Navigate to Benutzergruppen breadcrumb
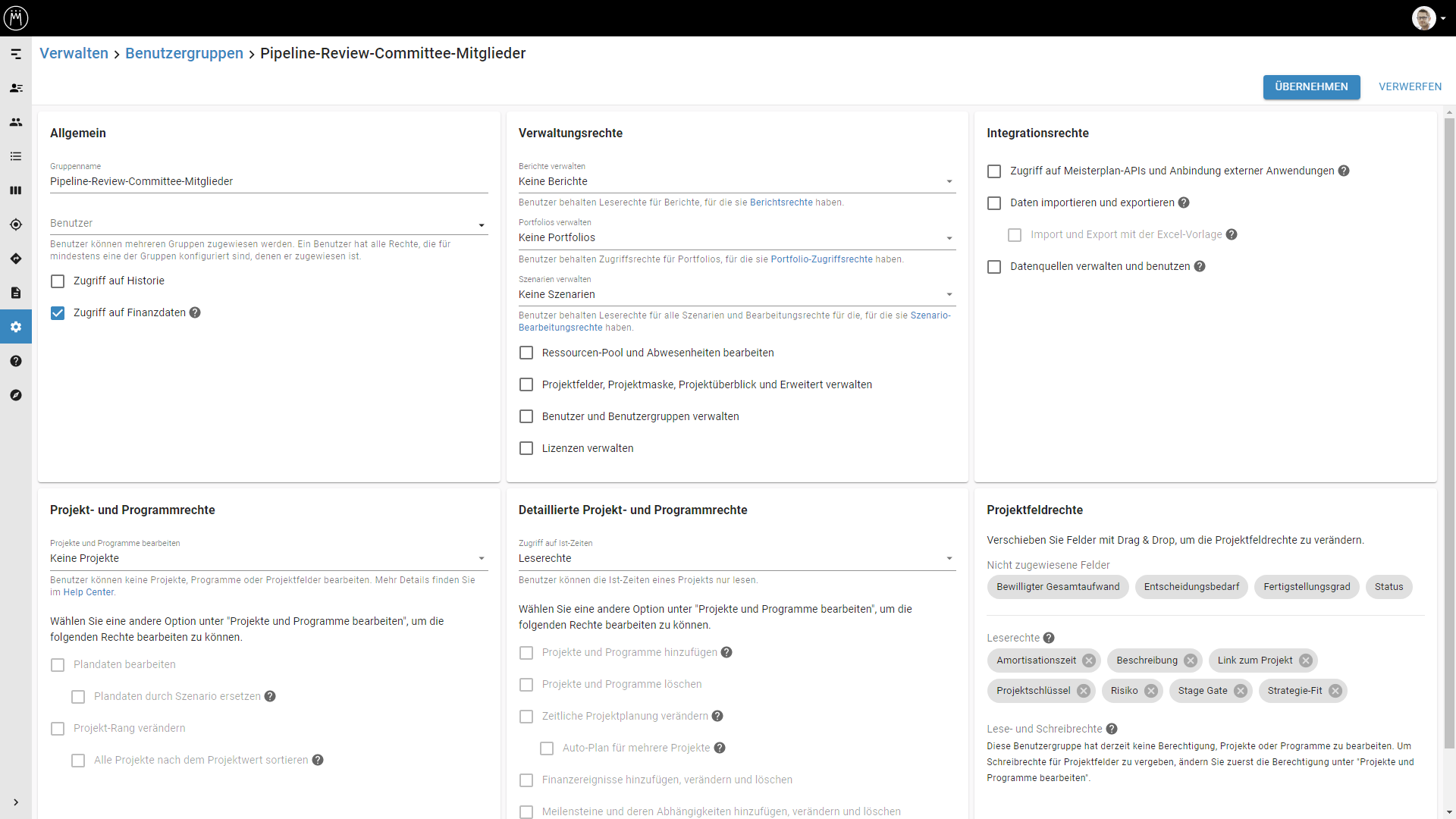This screenshot has height=819, width=1456. pyautogui.click(x=184, y=53)
